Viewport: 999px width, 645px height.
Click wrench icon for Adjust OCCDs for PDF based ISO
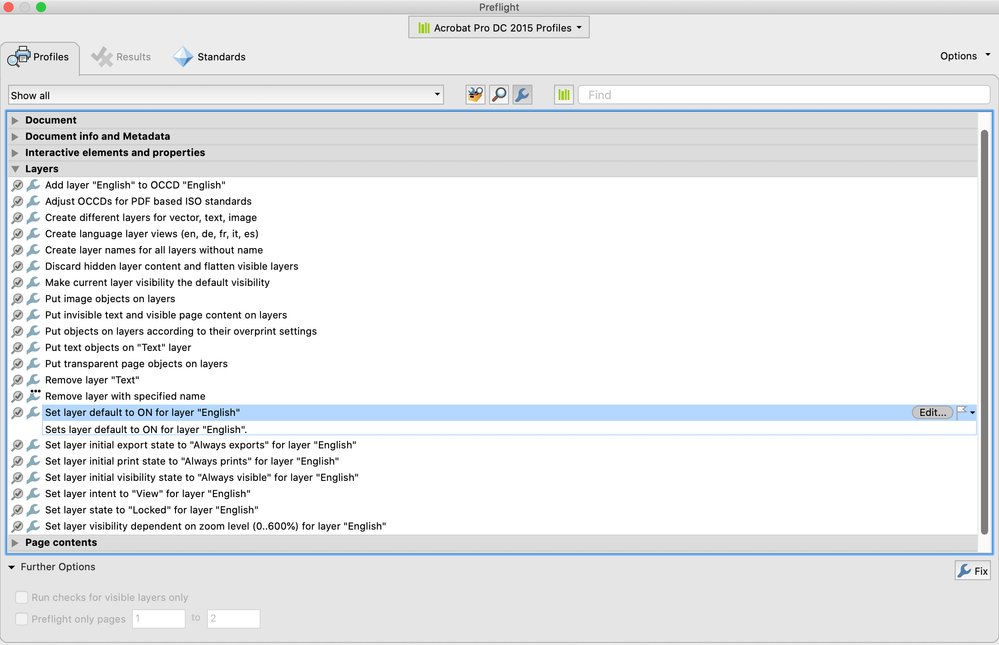pyautogui.click(x=33, y=201)
